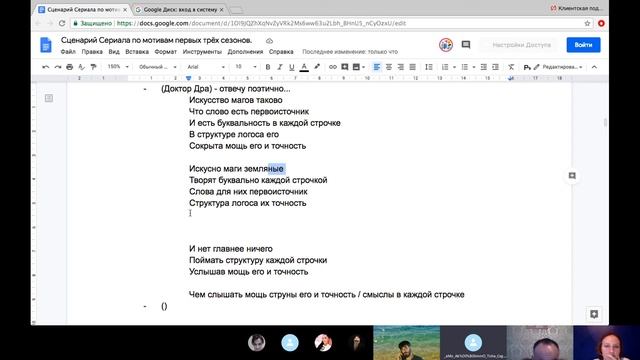
Task: Decrease the indent
Action: (483, 67)
